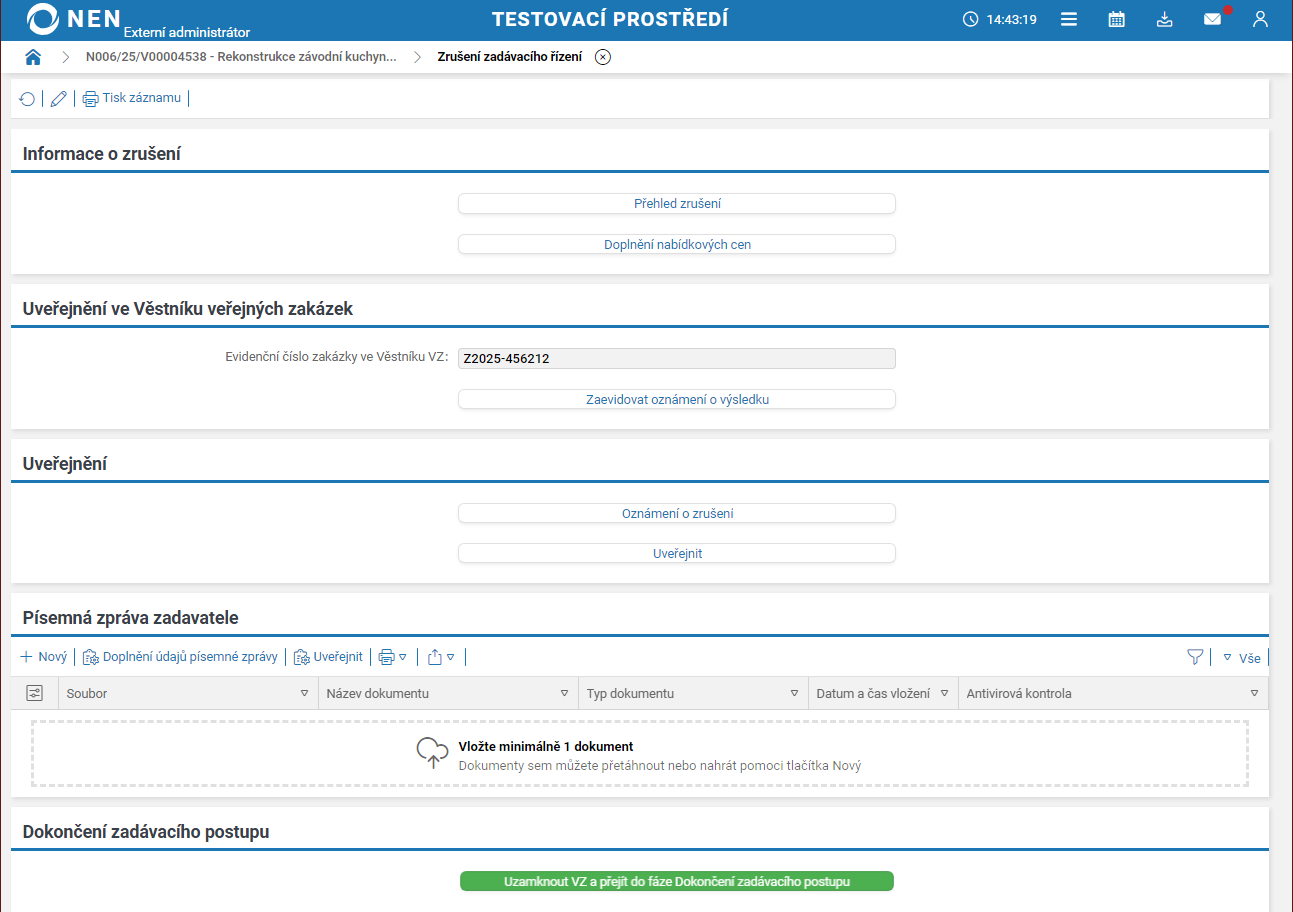Print the record via Tisk záznamu
The height and width of the screenshot is (912, 1293).
pyautogui.click(x=132, y=98)
